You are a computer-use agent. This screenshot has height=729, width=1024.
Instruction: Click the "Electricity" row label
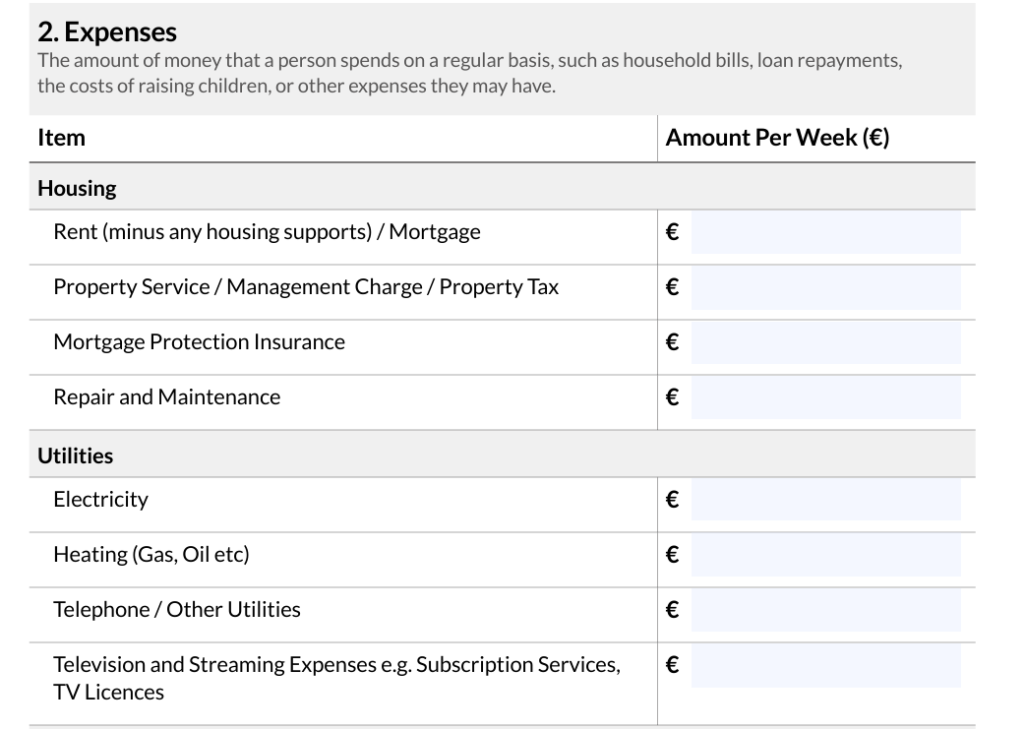(100, 500)
